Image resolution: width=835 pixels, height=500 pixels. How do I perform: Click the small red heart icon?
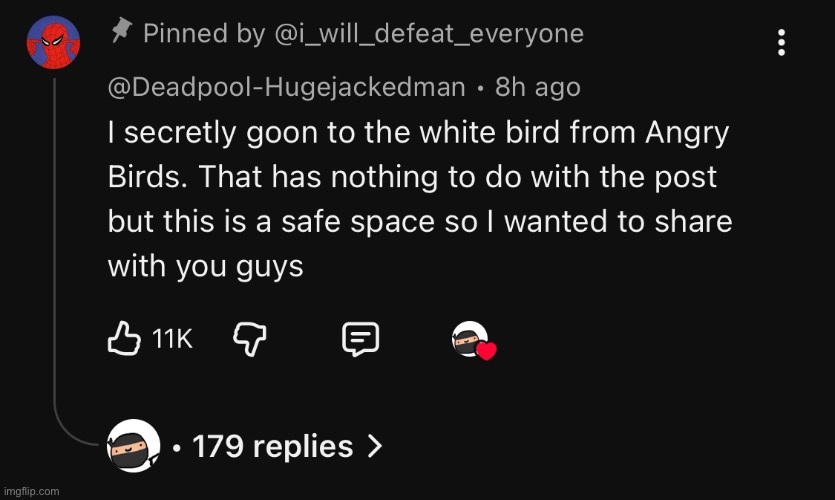(486, 351)
